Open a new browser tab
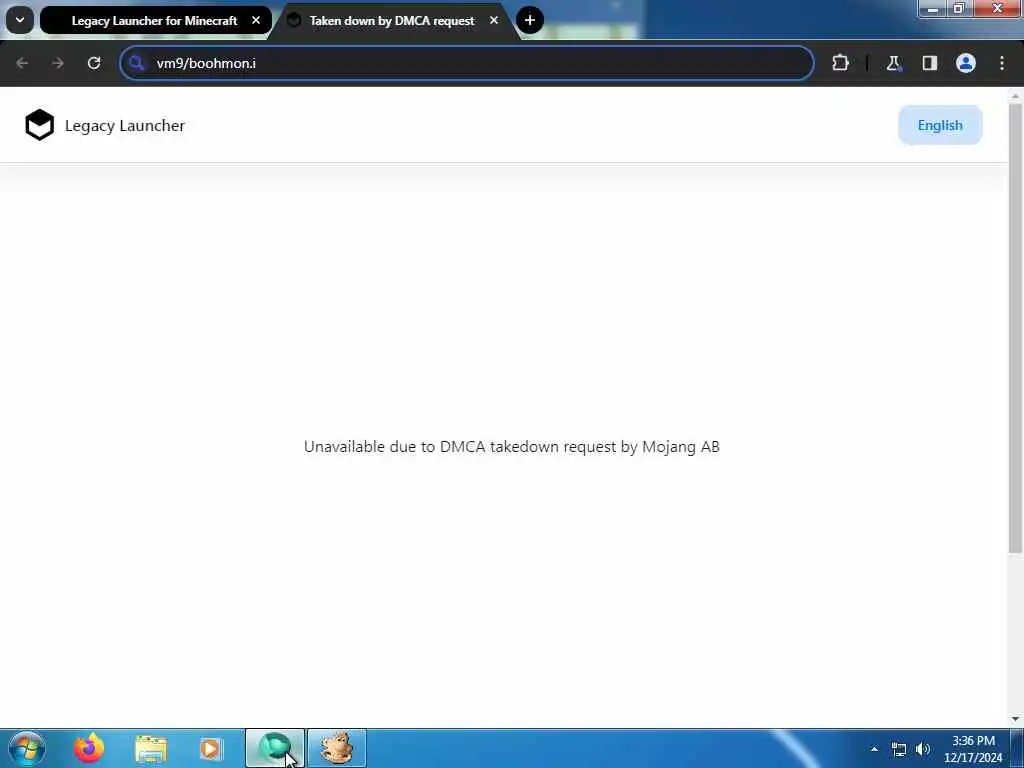1024x768 pixels. (530, 20)
